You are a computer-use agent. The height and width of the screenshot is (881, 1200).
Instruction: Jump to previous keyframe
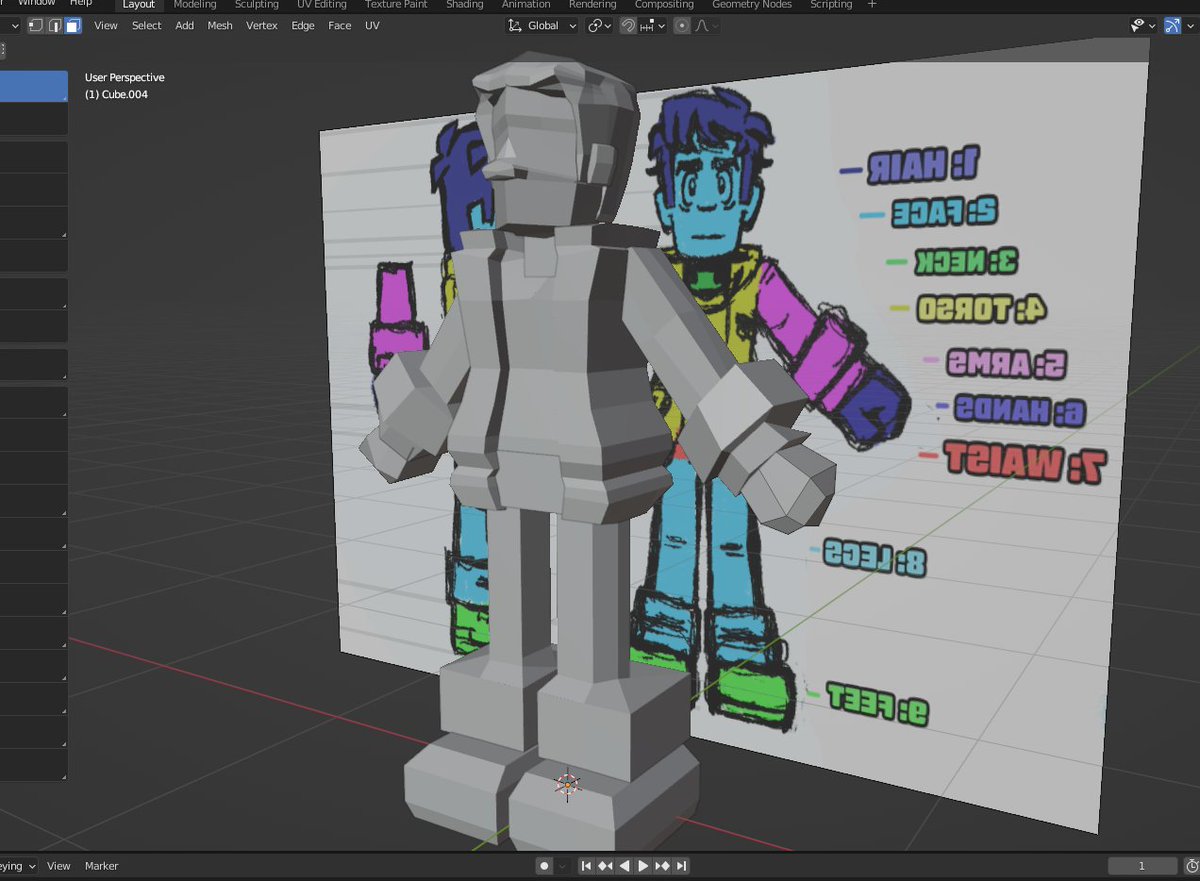pyautogui.click(x=606, y=866)
